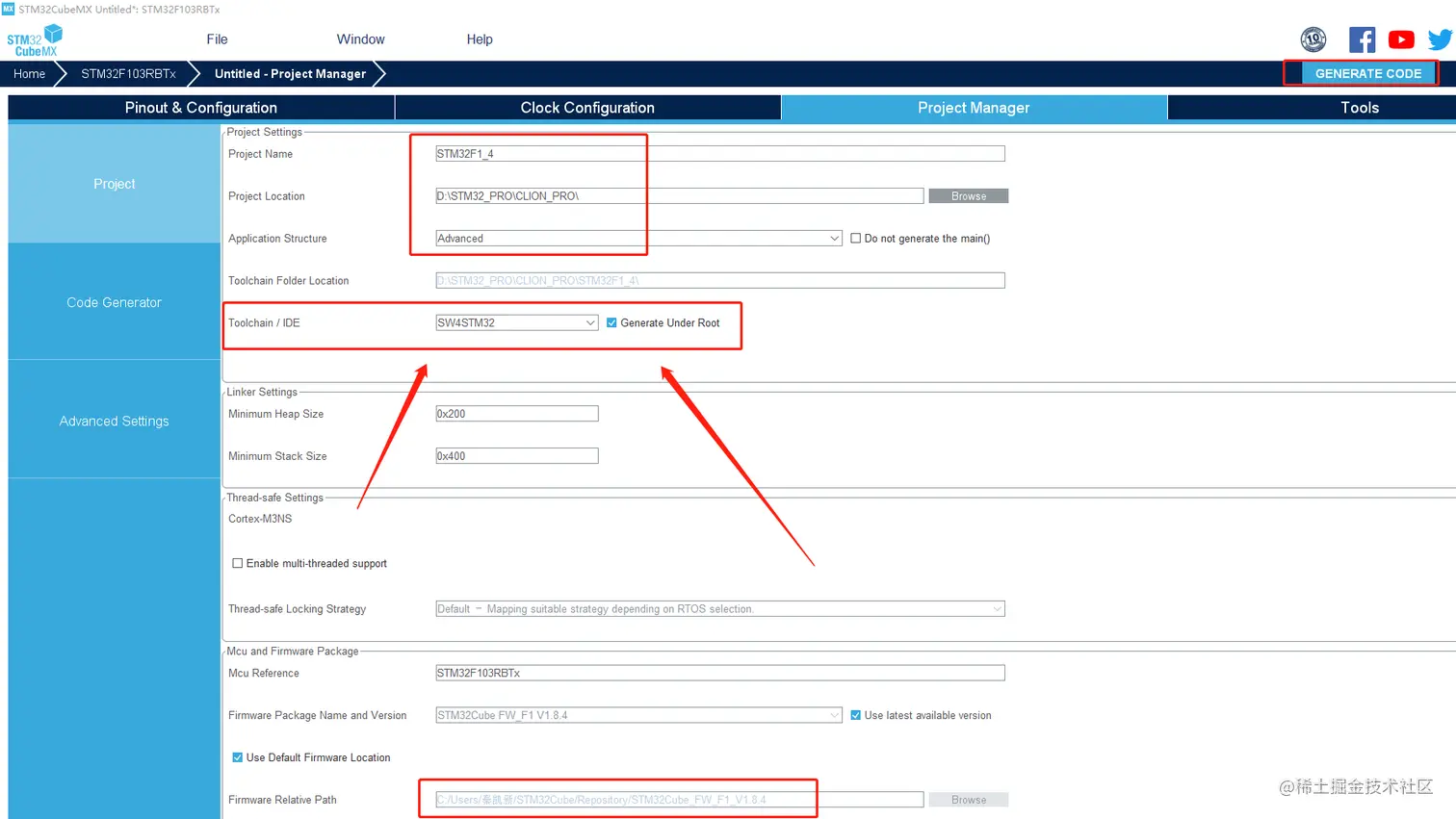Click Untitled - Project Manager breadcrumb
The height and width of the screenshot is (819, 1456).
(290, 74)
